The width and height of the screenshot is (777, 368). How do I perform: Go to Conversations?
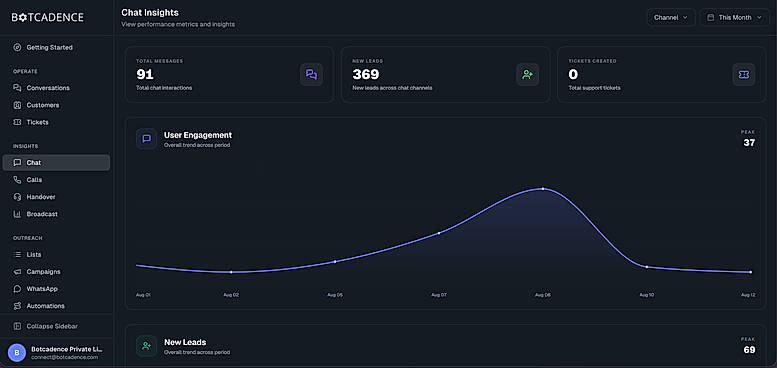[56, 88]
